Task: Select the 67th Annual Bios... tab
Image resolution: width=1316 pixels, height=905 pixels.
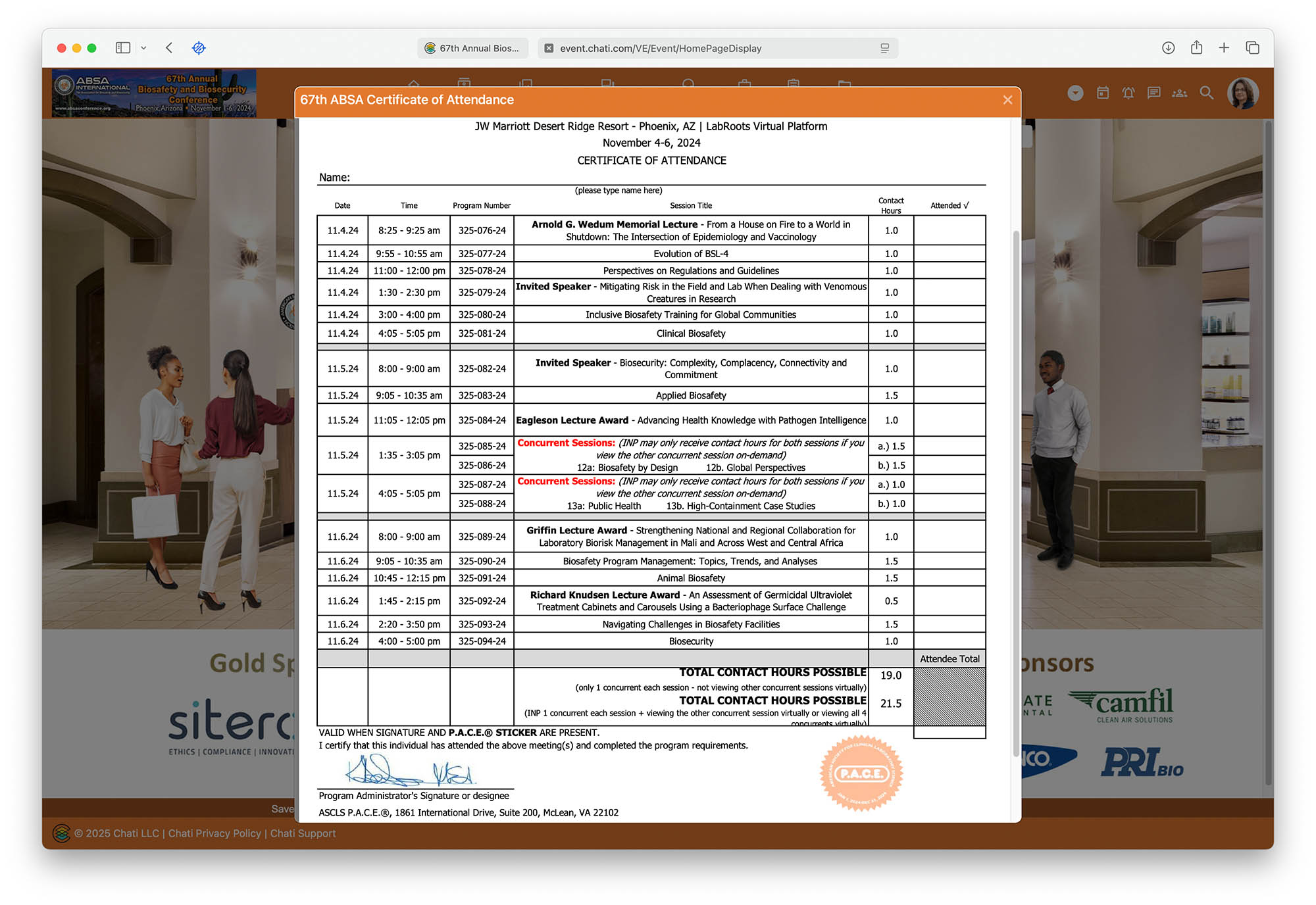Action: [x=472, y=48]
